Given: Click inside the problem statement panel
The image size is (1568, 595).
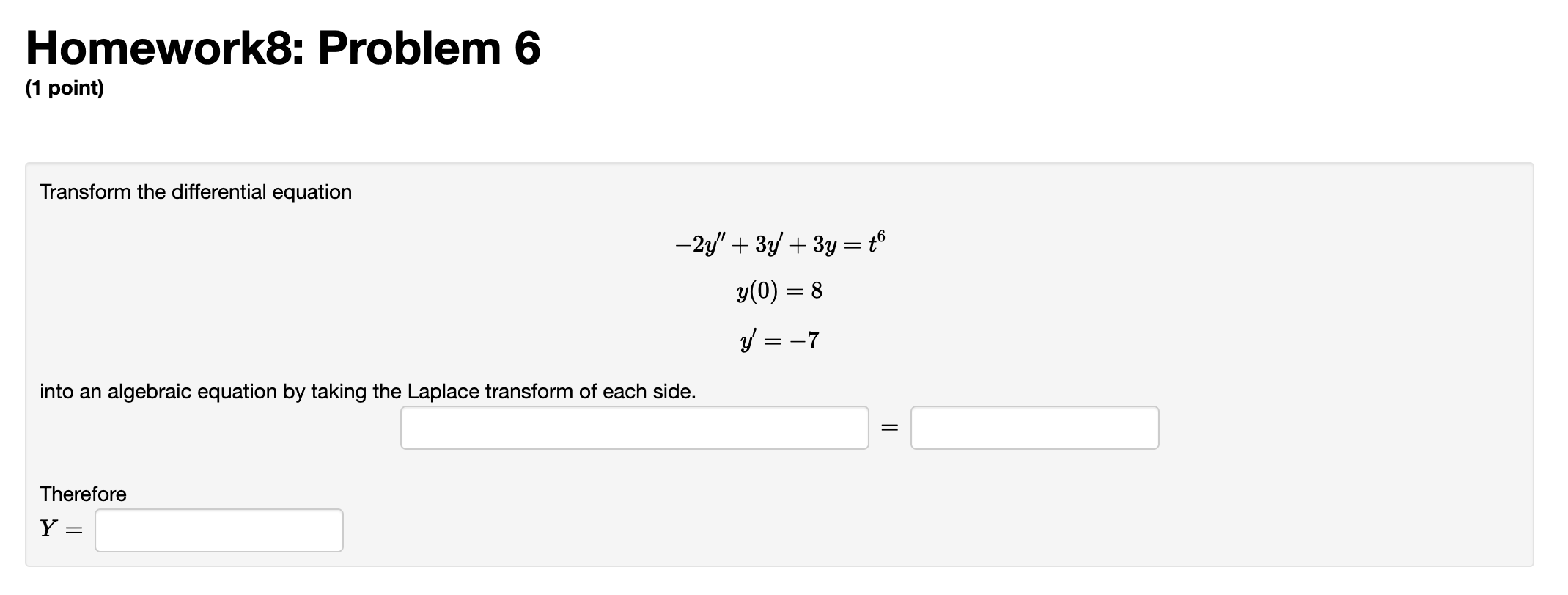Looking at the screenshot, I should (x=1246, y=293).
